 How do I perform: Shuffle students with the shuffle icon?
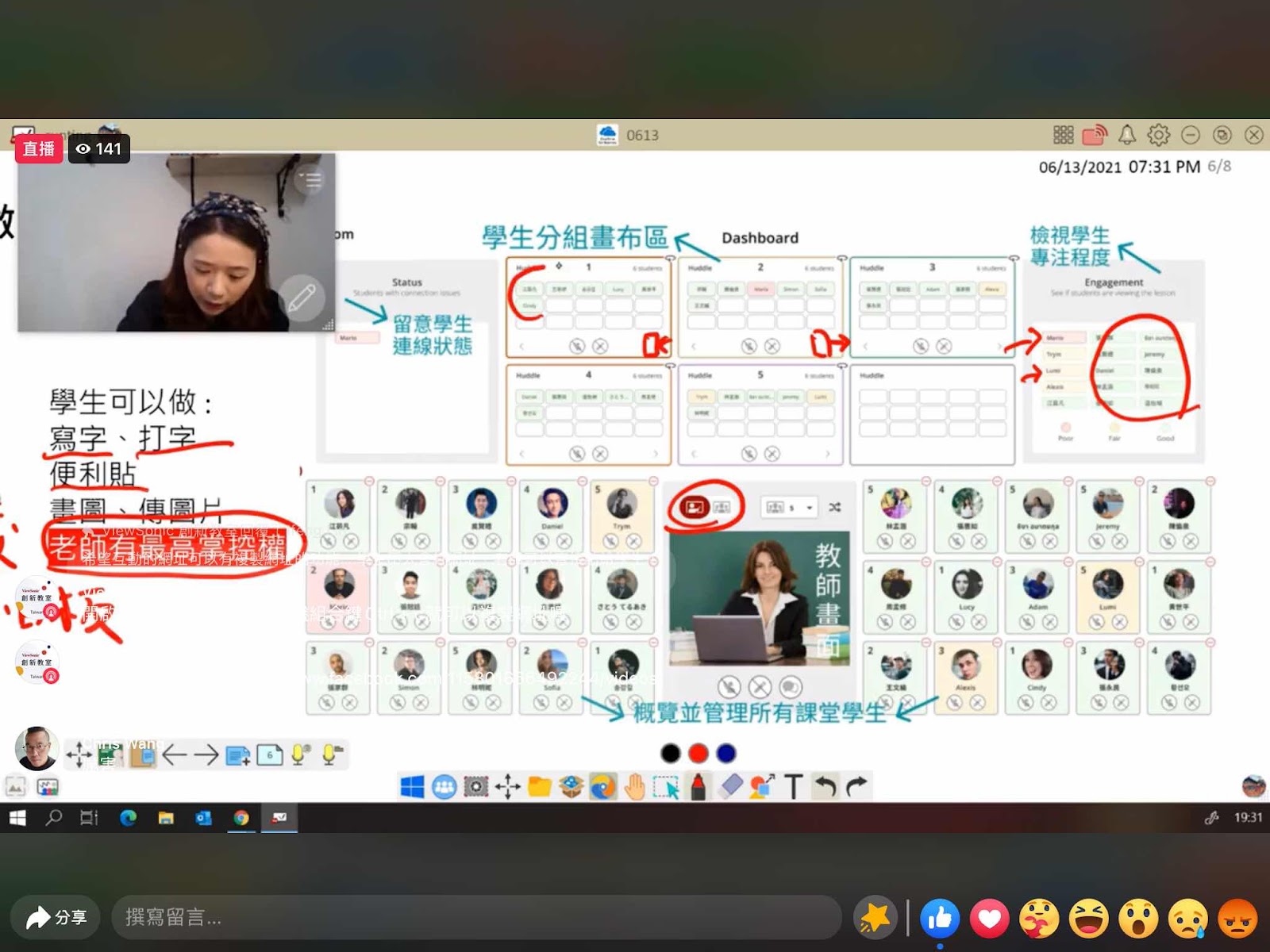(835, 507)
